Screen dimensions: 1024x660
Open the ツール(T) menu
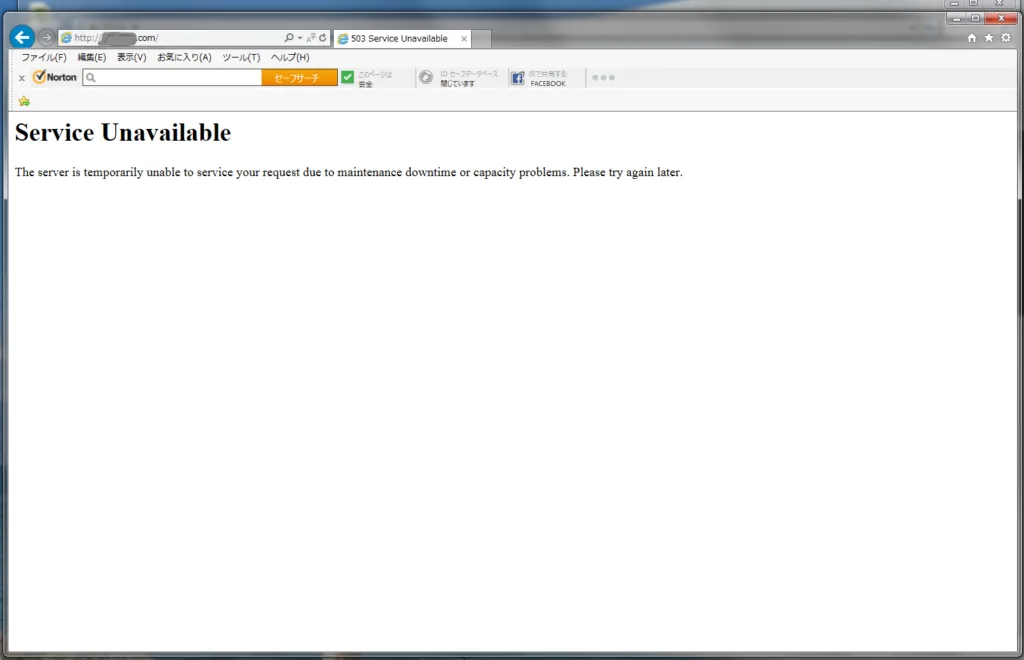pyautogui.click(x=241, y=57)
